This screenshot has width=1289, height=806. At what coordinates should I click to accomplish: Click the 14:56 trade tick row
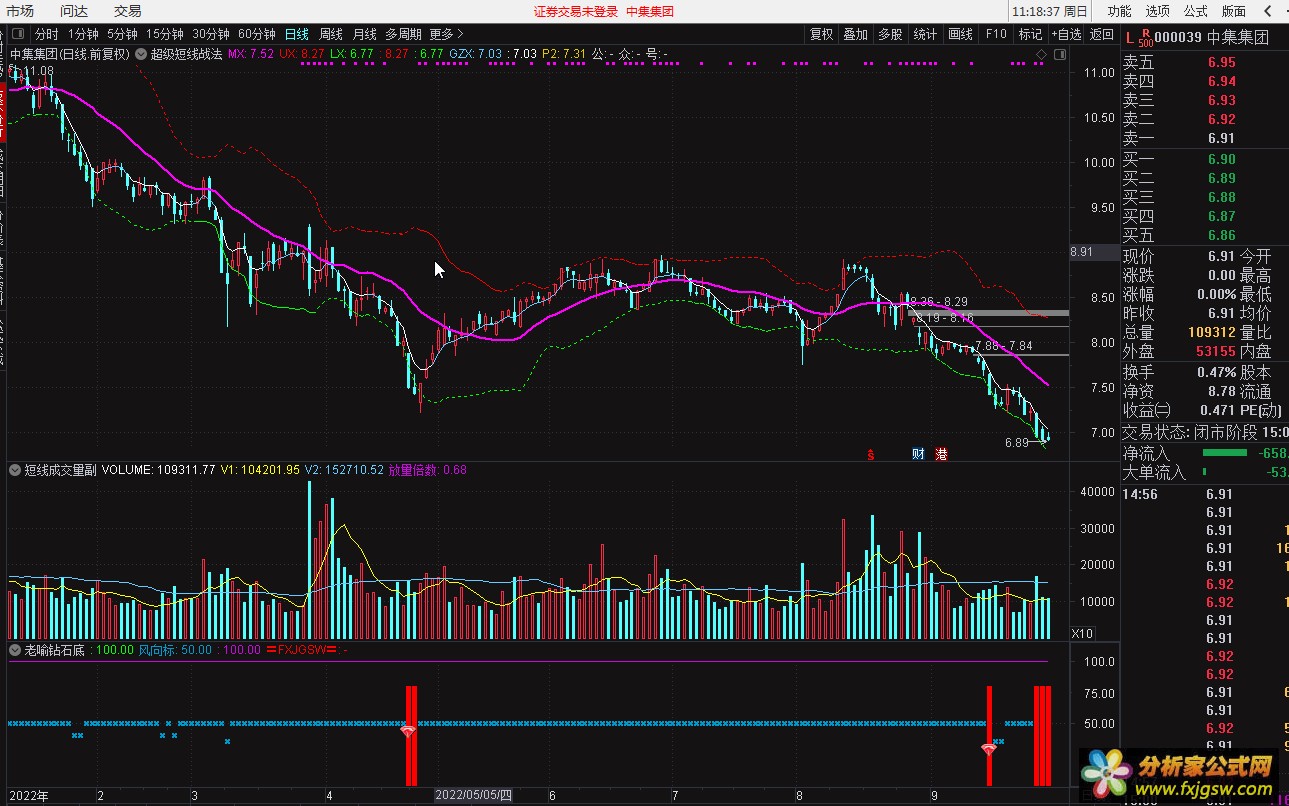(1204, 494)
